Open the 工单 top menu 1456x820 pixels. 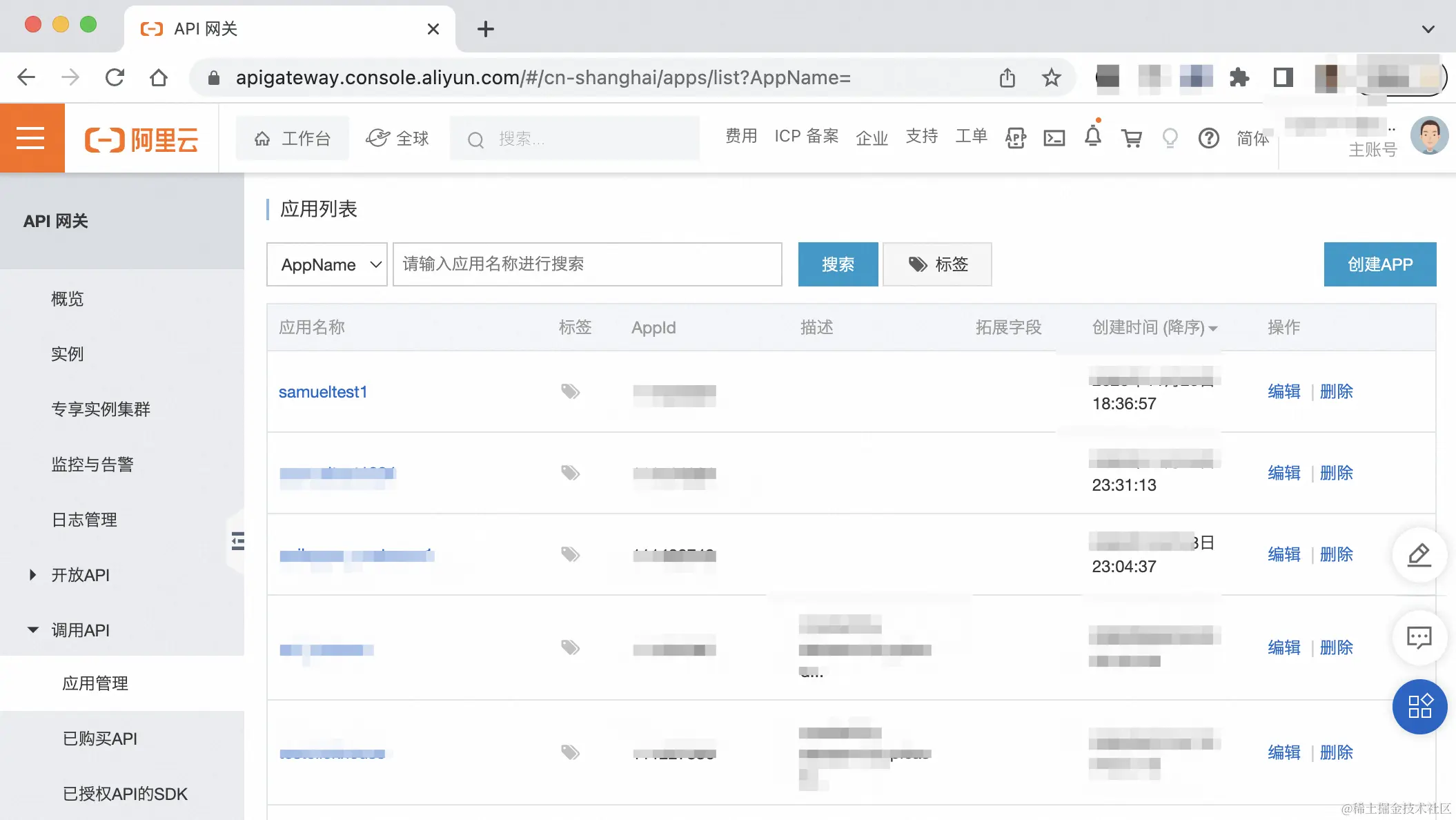(x=971, y=136)
